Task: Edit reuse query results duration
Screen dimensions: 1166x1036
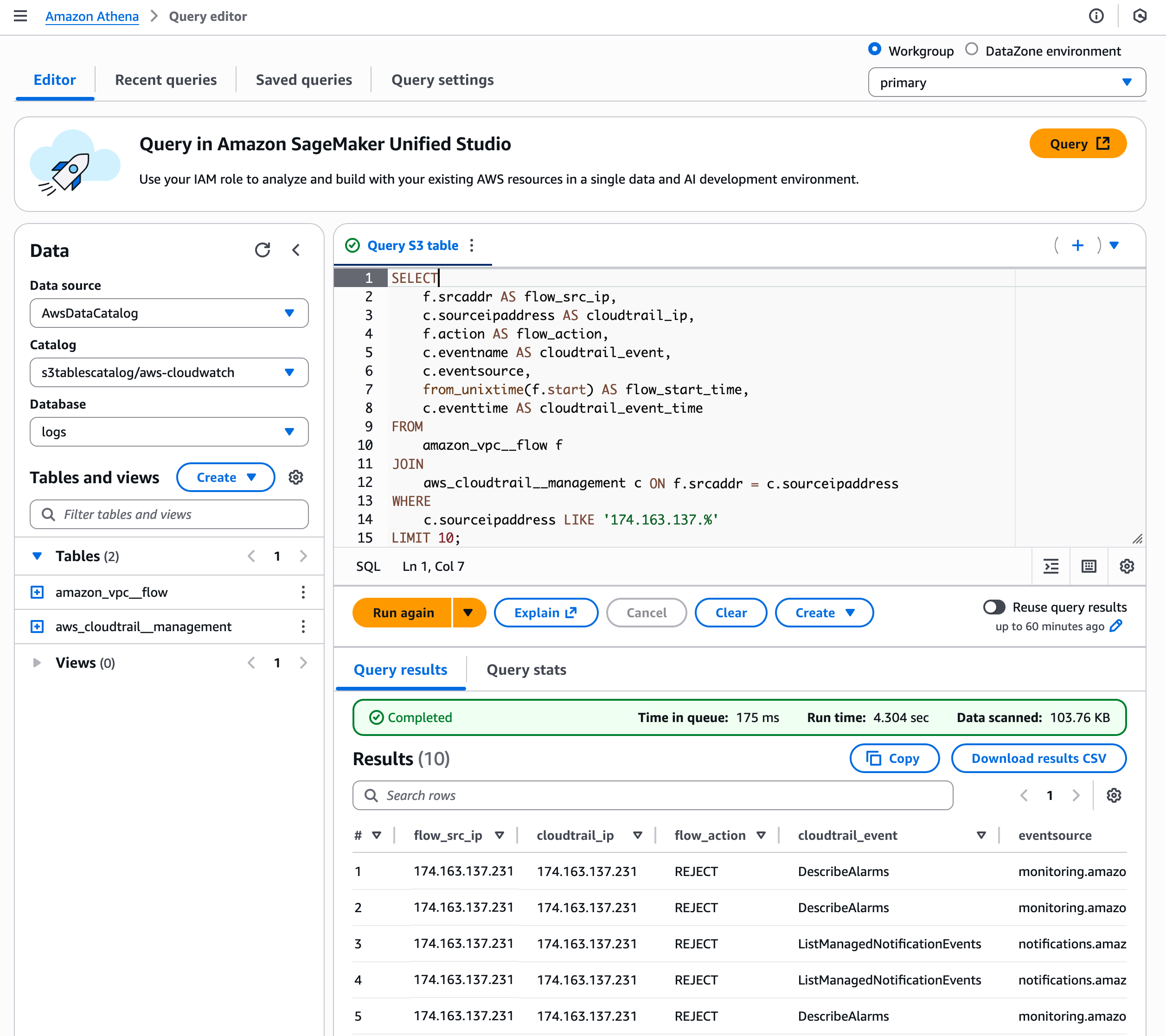Action: pyautogui.click(x=1116, y=626)
